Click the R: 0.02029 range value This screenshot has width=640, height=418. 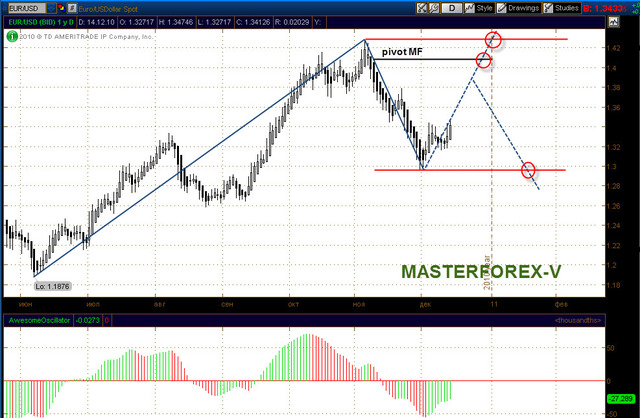[x=292, y=22]
